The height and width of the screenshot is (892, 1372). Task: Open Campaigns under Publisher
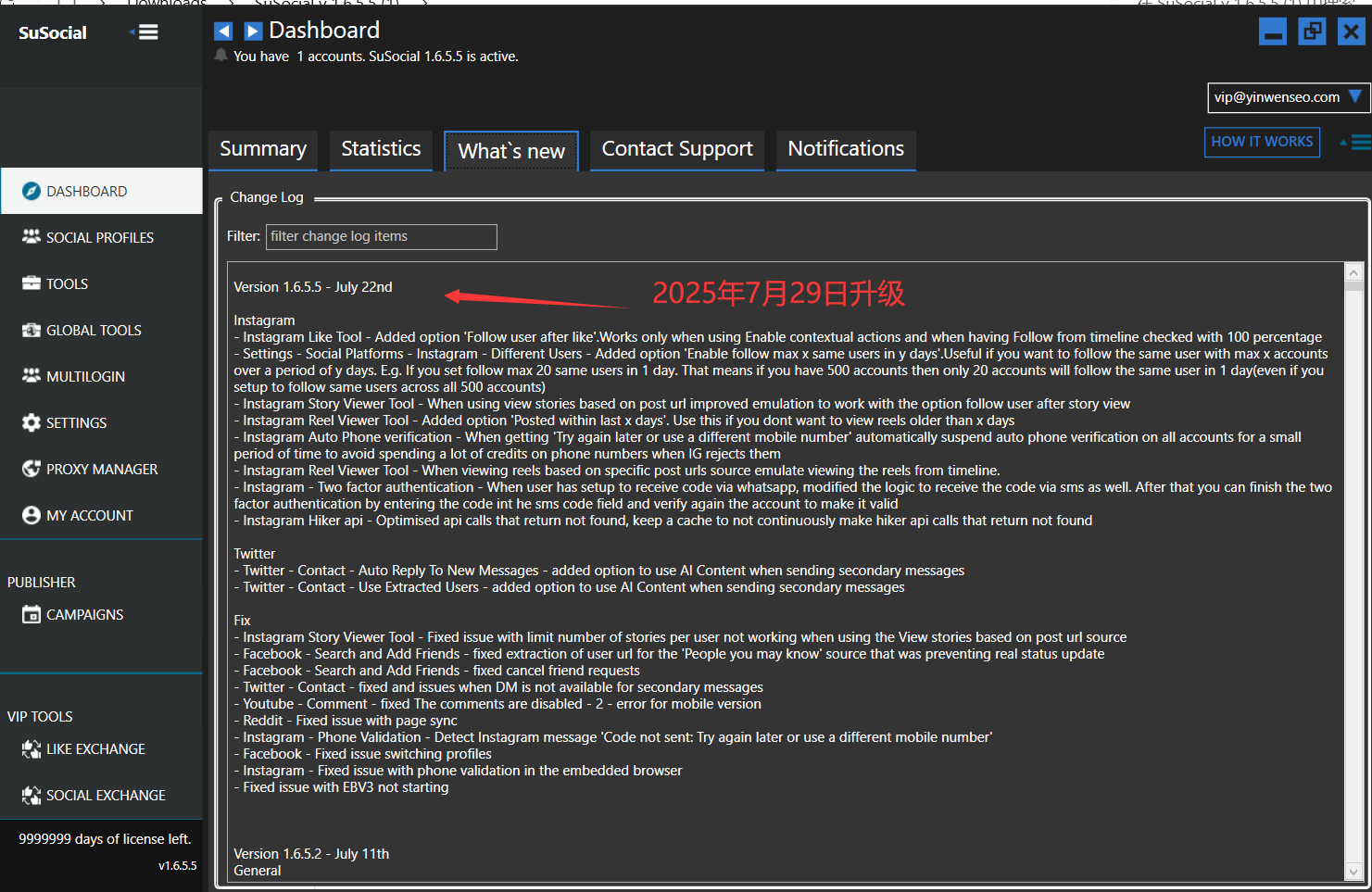[x=101, y=614]
